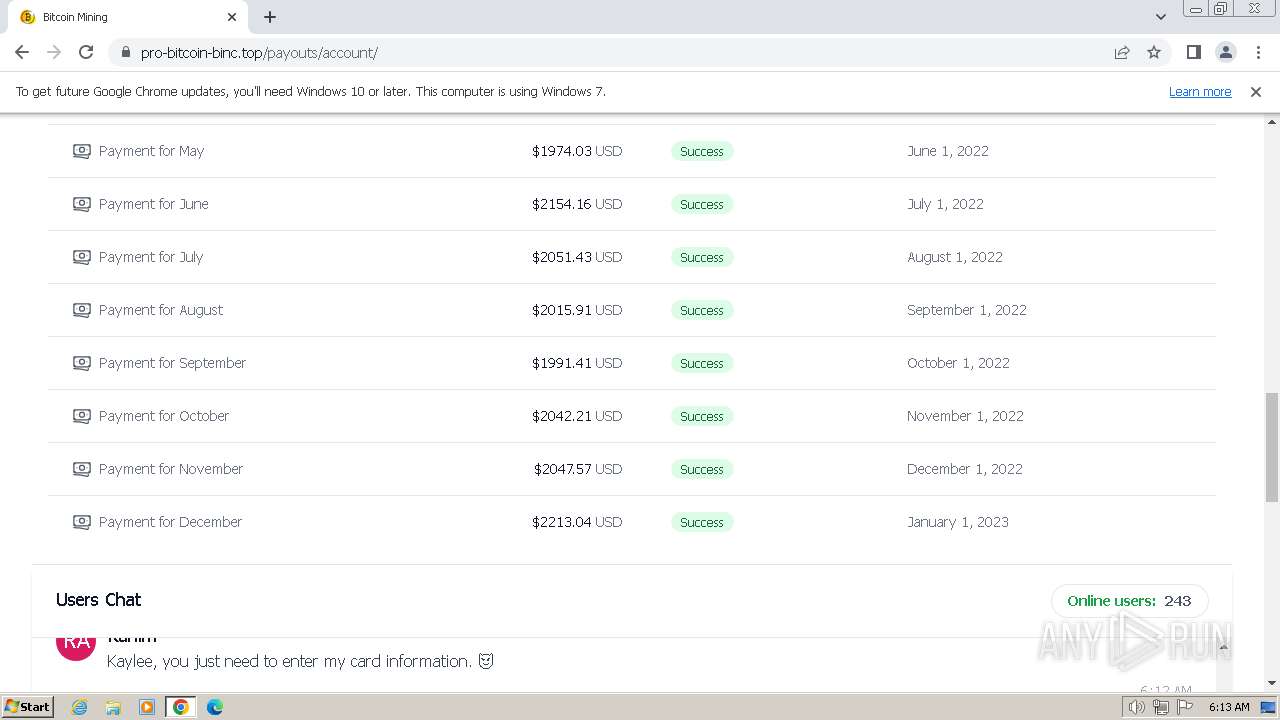Image resolution: width=1280 pixels, height=720 pixels.
Task: Click the payment icon beside Payment for October
Action: (82, 416)
